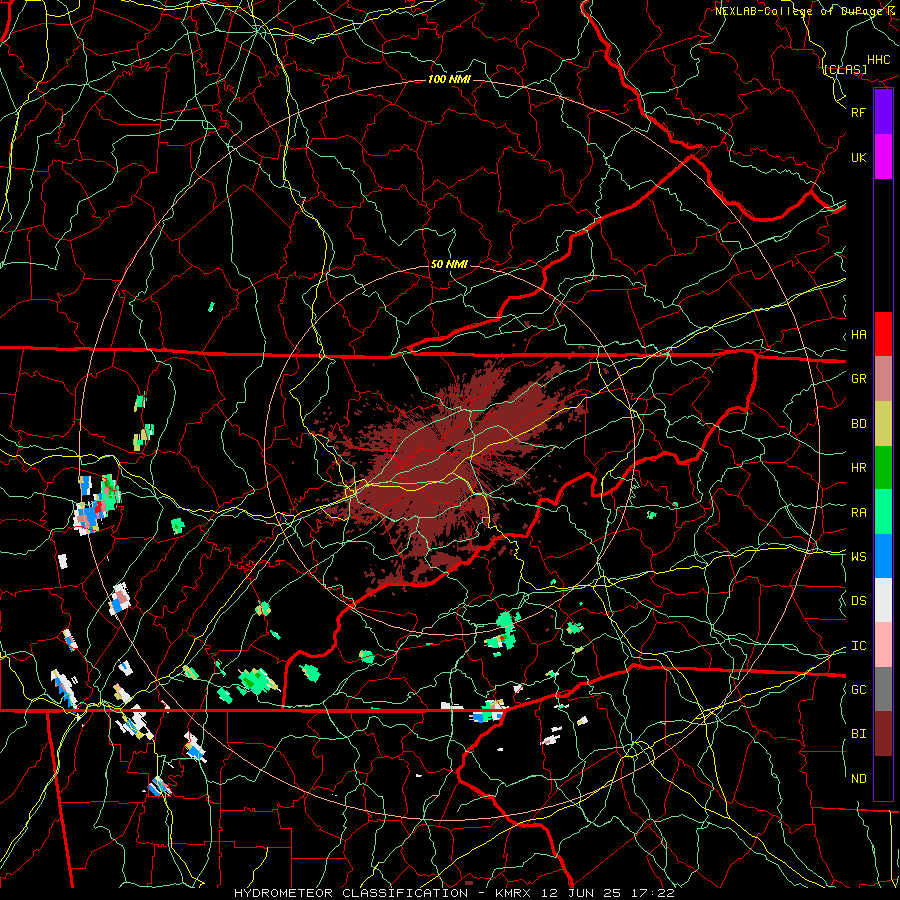Click the BI legend label
This screenshot has width=900, height=900.
coord(859,734)
